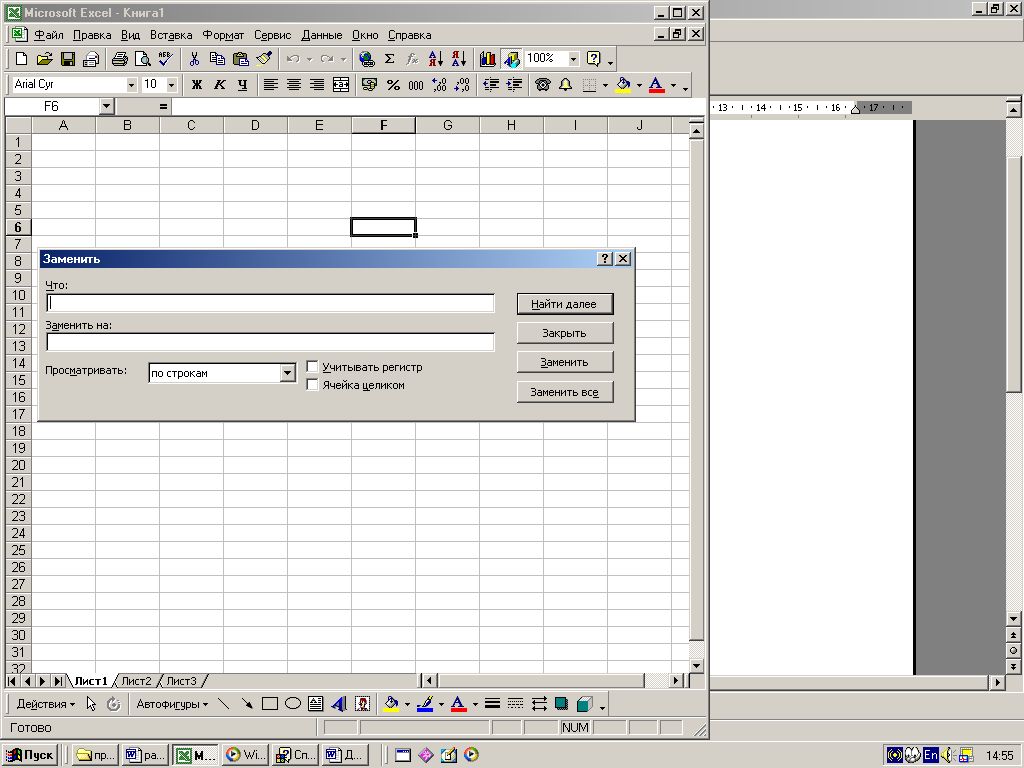1024x768 pixels.
Task: Click the Cut scissors icon
Action: click(x=194, y=59)
